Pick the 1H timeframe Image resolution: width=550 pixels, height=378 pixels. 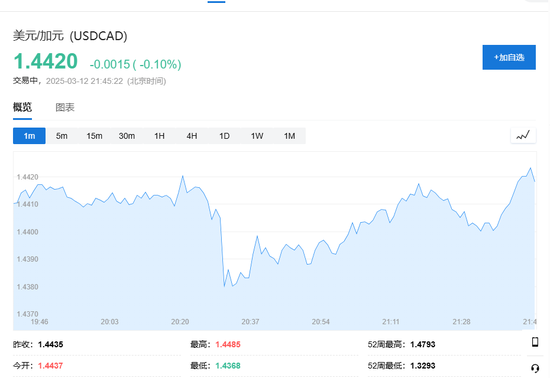pyautogui.click(x=159, y=136)
